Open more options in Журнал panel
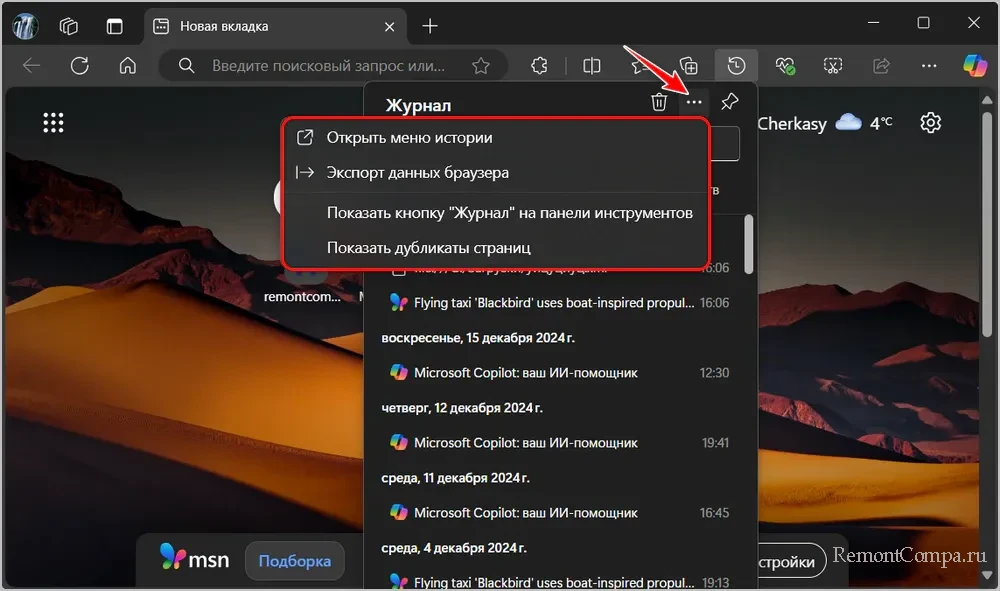1000x591 pixels. 694,102
